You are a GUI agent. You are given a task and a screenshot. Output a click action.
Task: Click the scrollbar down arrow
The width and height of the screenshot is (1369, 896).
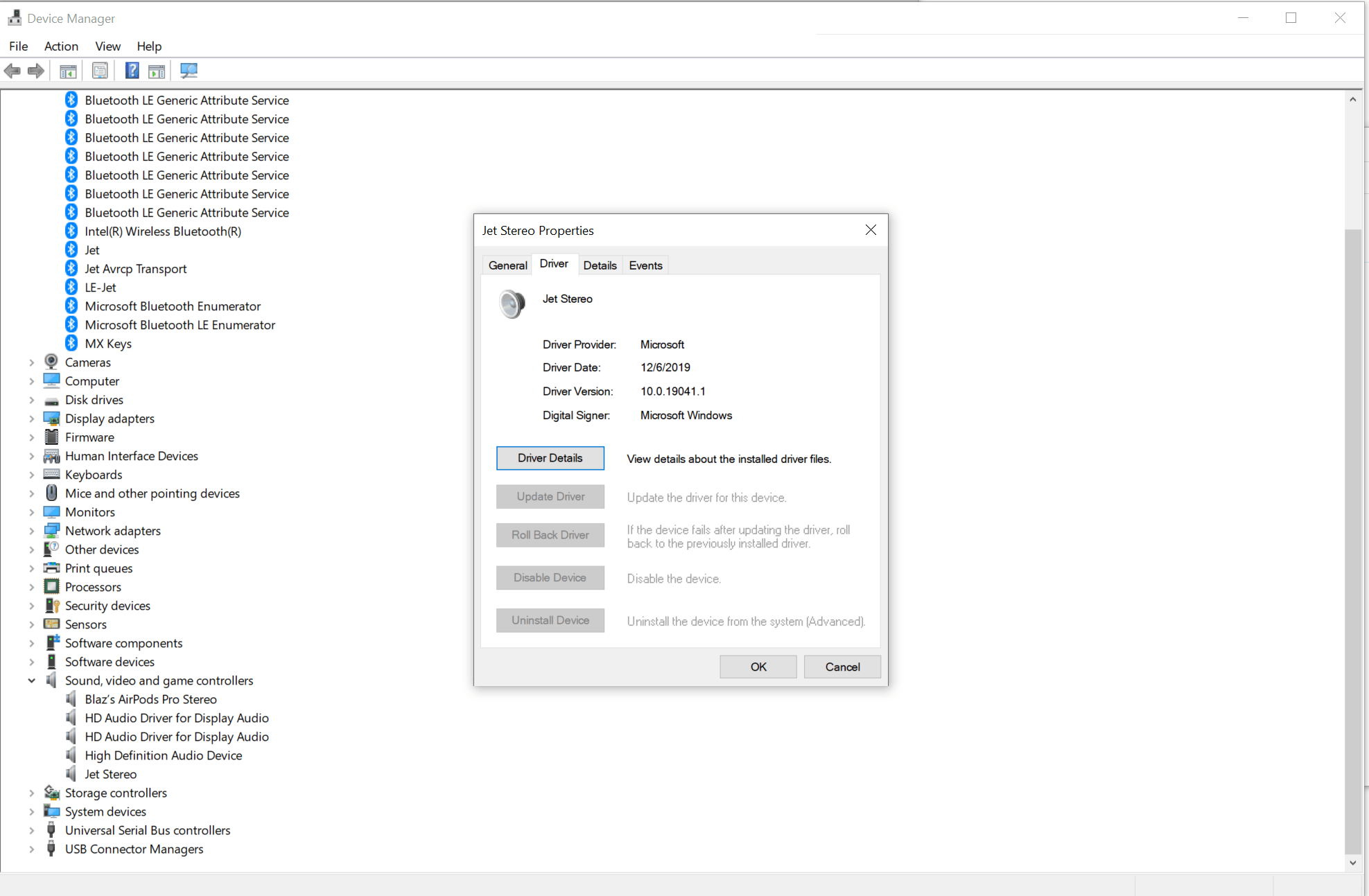coord(1352,863)
